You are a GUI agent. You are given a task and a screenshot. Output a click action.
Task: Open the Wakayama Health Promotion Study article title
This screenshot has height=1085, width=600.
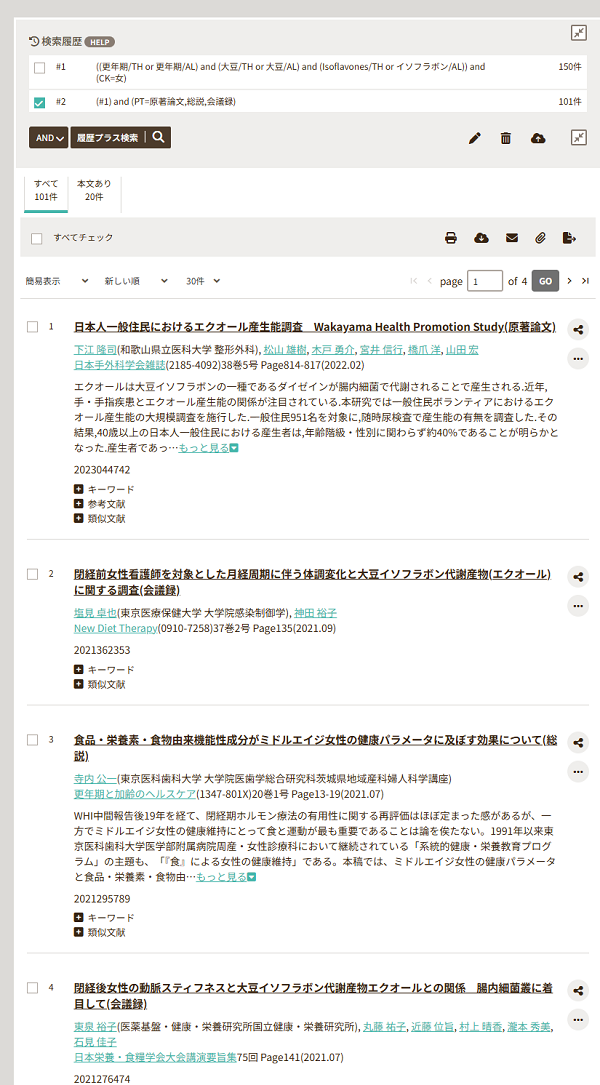(x=315, y=327)
